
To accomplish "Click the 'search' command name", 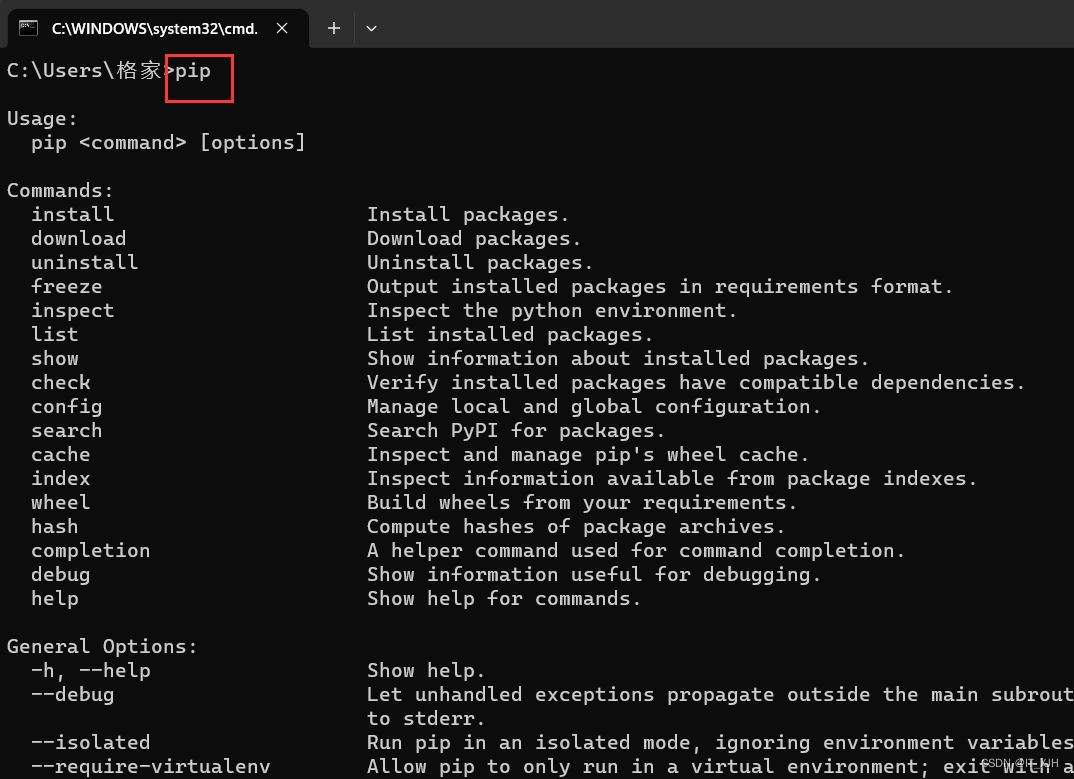I will (66, 430).
